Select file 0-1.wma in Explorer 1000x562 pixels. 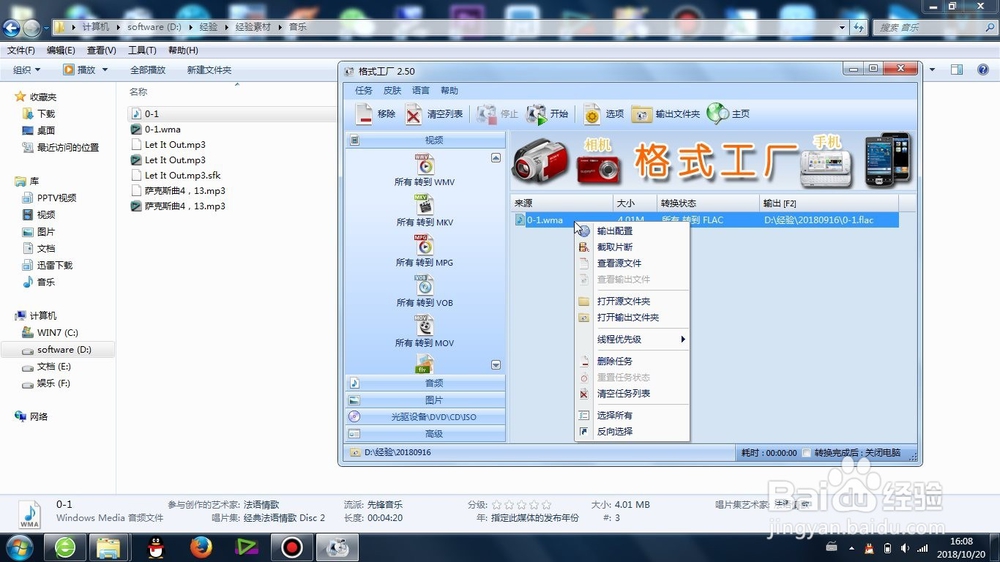pyautogui.click(x=162, y=129)
